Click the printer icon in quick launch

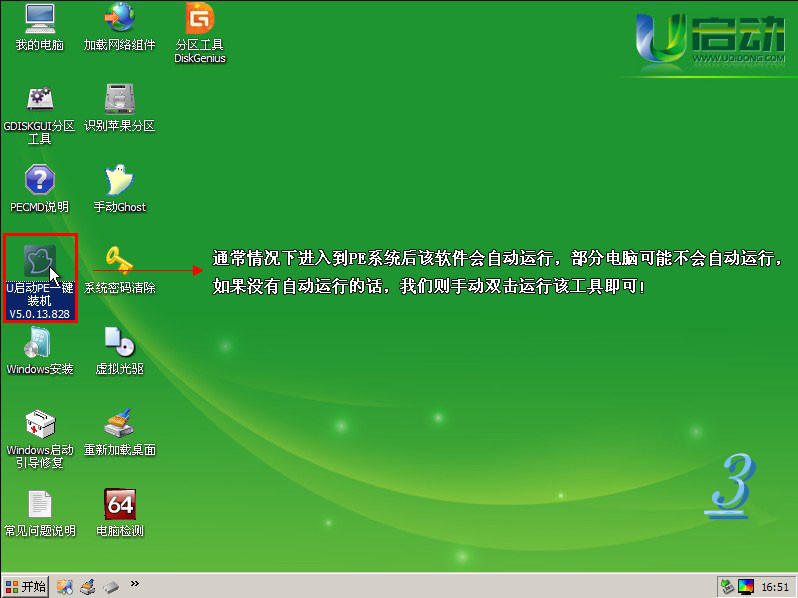(88, 586)
